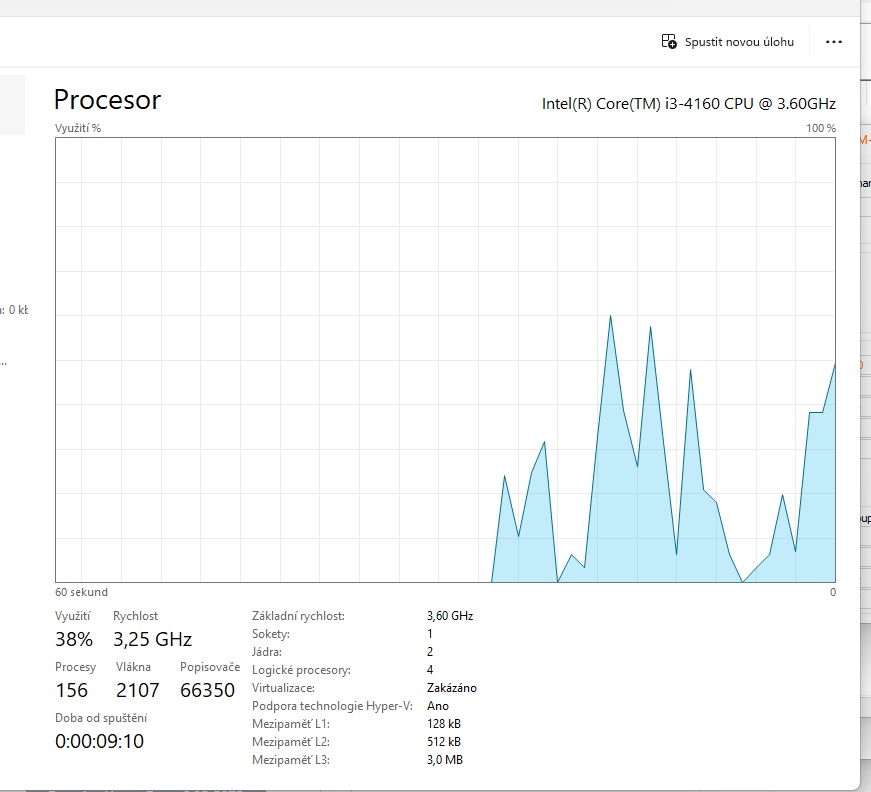
Task: Click the Mezipaměť L3 3,0 MB value
Action: tap(444, 760)
